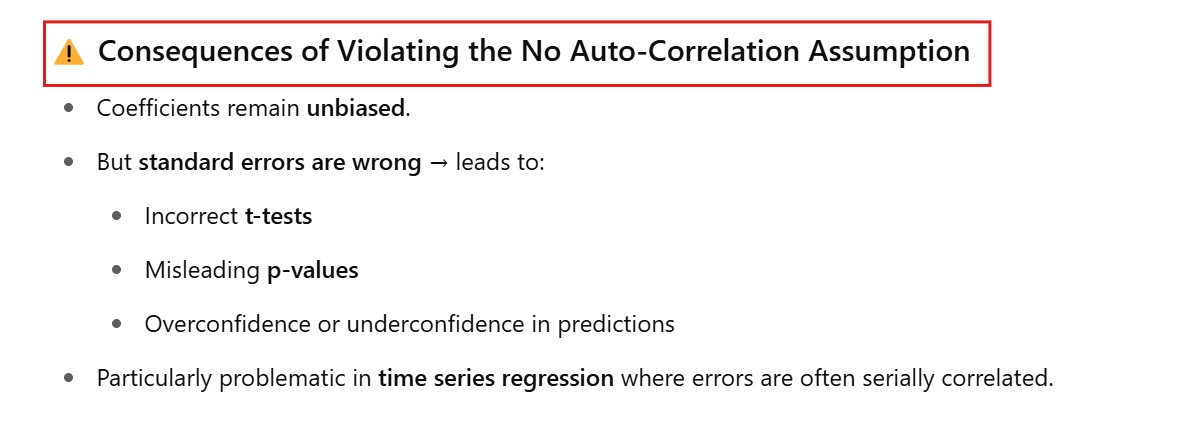Click the right arrow symbol before 'leads to'
Viewport: 1204px width, 438px height.
click(x=438, y=162)
